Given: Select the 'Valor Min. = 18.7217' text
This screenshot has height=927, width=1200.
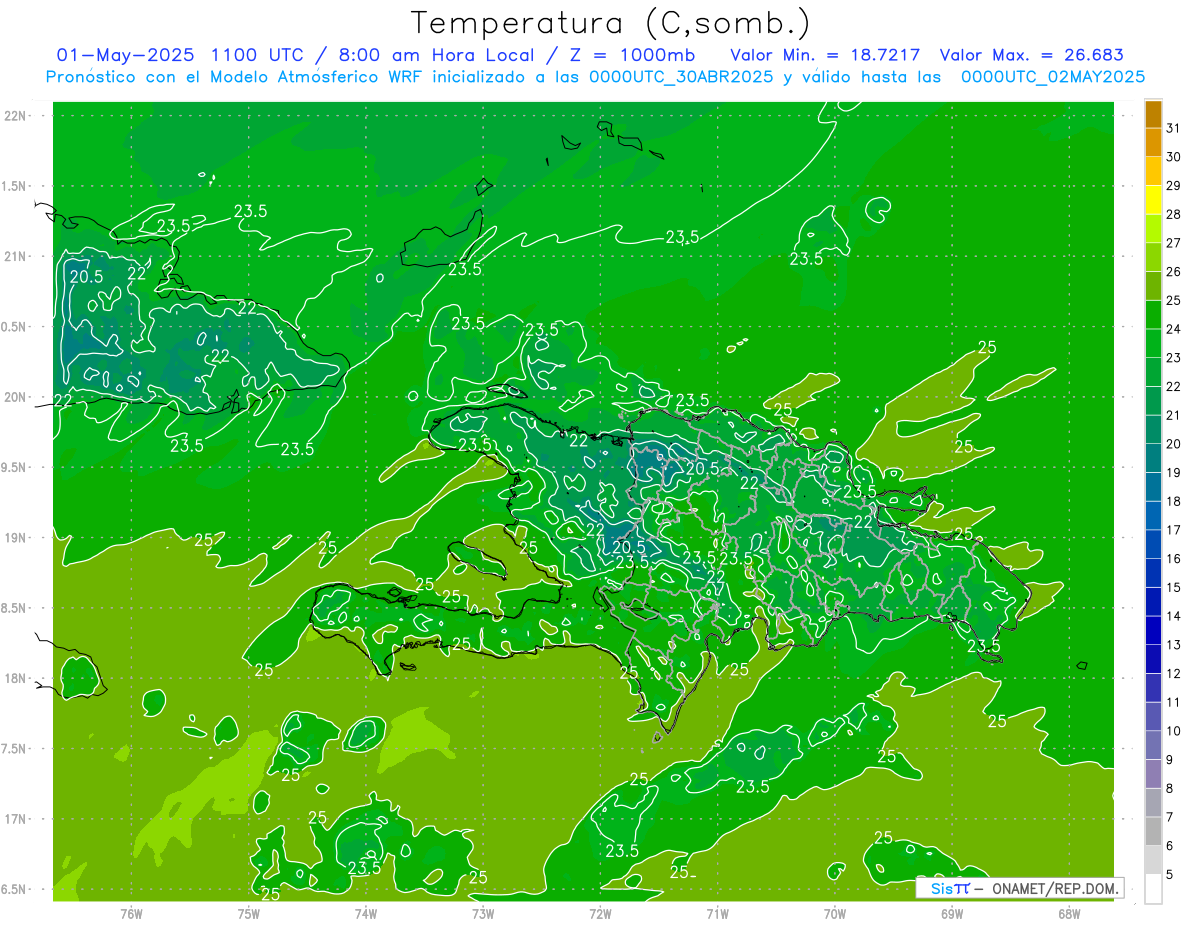Looking at the screenshot, I should [x=825, y=55].
